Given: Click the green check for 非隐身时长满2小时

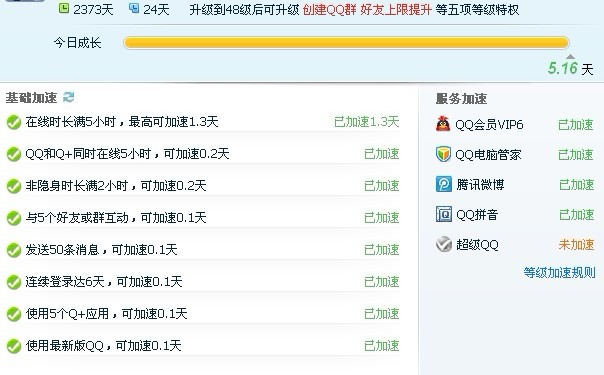Looking at the screenshot, I should pos(14,186).
